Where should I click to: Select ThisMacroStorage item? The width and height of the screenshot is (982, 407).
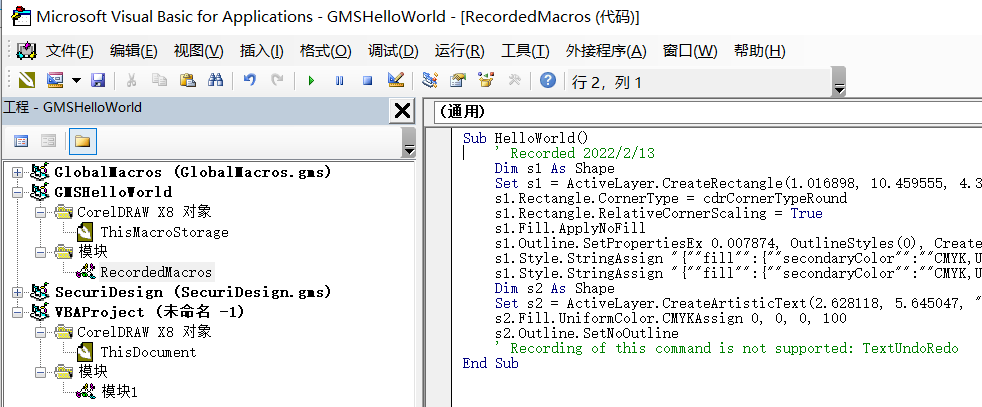pyautogui.click(x=165, y=232)
